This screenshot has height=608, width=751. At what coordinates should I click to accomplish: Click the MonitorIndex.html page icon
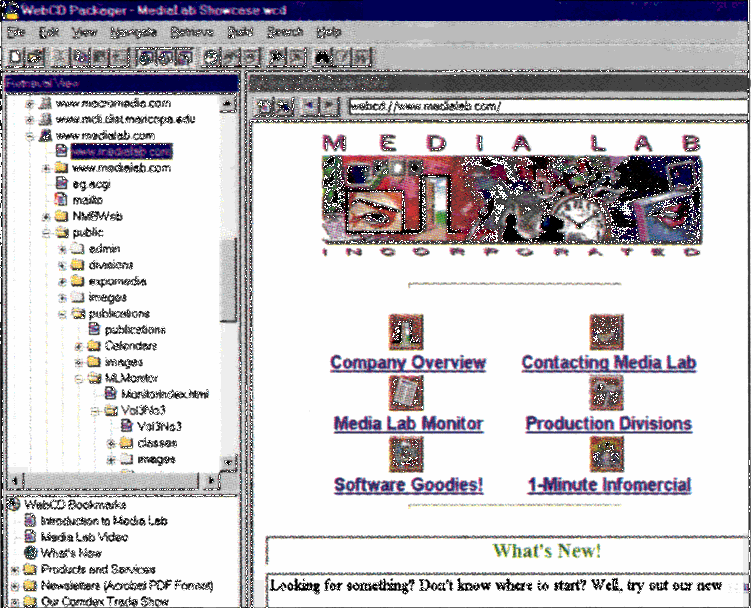[111, 394]
